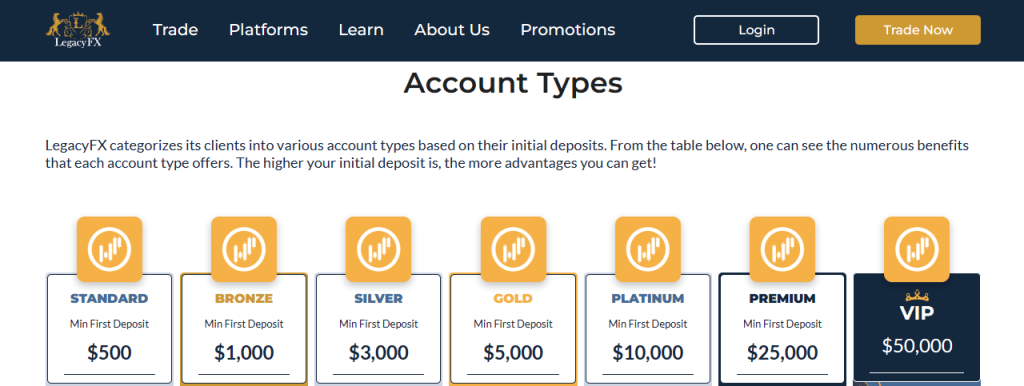
Task: Open the Learn menu
Action: (361, 30)
